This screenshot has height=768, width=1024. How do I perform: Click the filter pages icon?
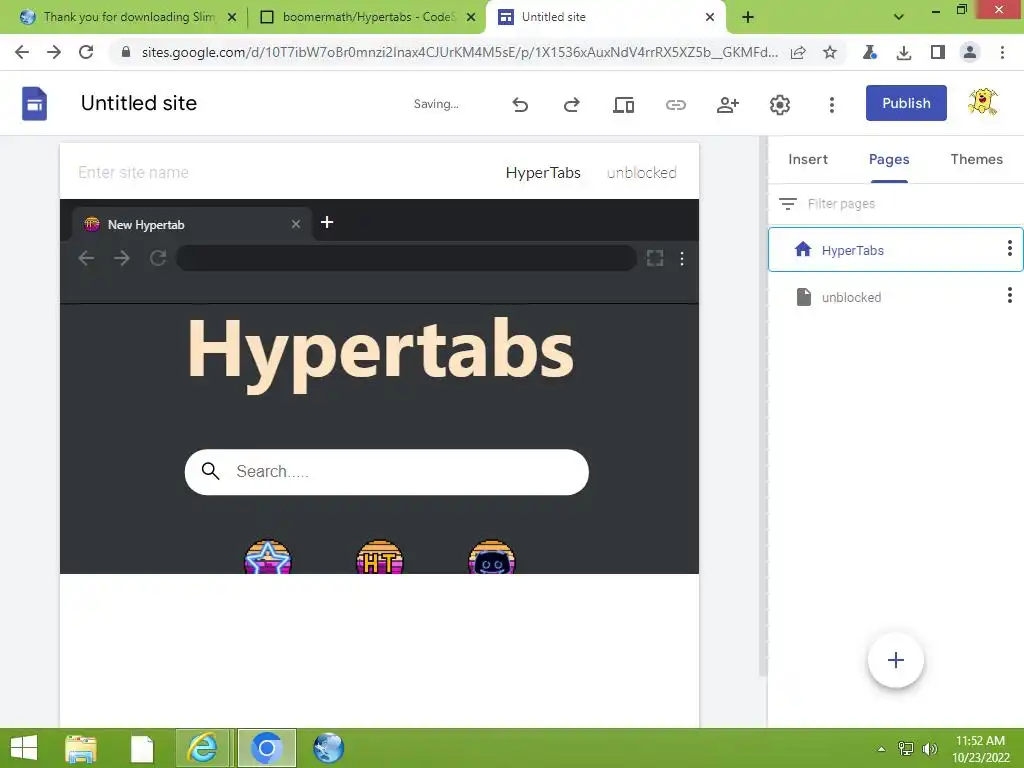click(788, 204)
